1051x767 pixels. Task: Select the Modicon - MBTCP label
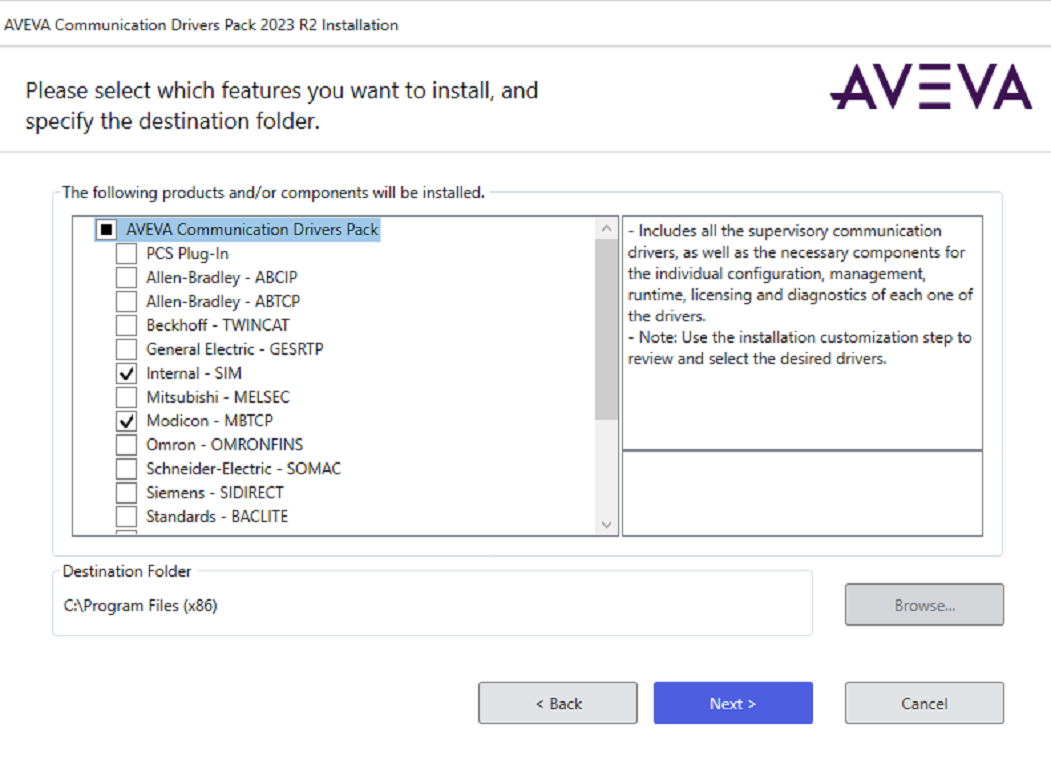(210, 421)
